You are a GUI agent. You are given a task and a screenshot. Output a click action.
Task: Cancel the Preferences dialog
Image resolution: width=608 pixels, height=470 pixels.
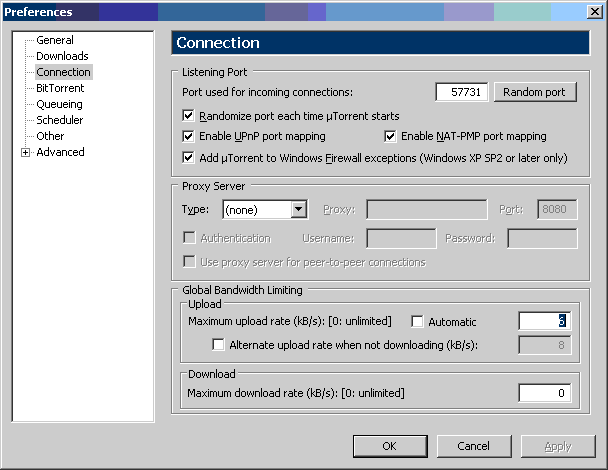pos(473,445)
